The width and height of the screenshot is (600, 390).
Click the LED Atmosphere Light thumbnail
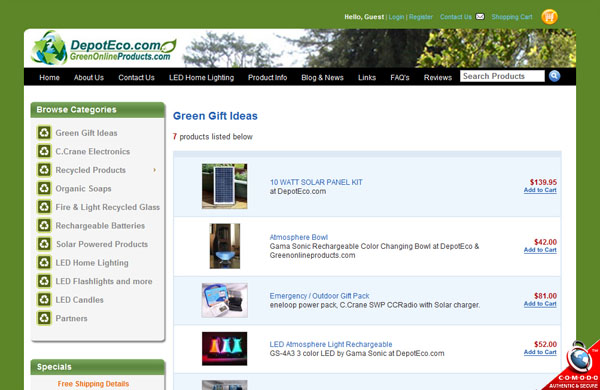pos(225,349)
